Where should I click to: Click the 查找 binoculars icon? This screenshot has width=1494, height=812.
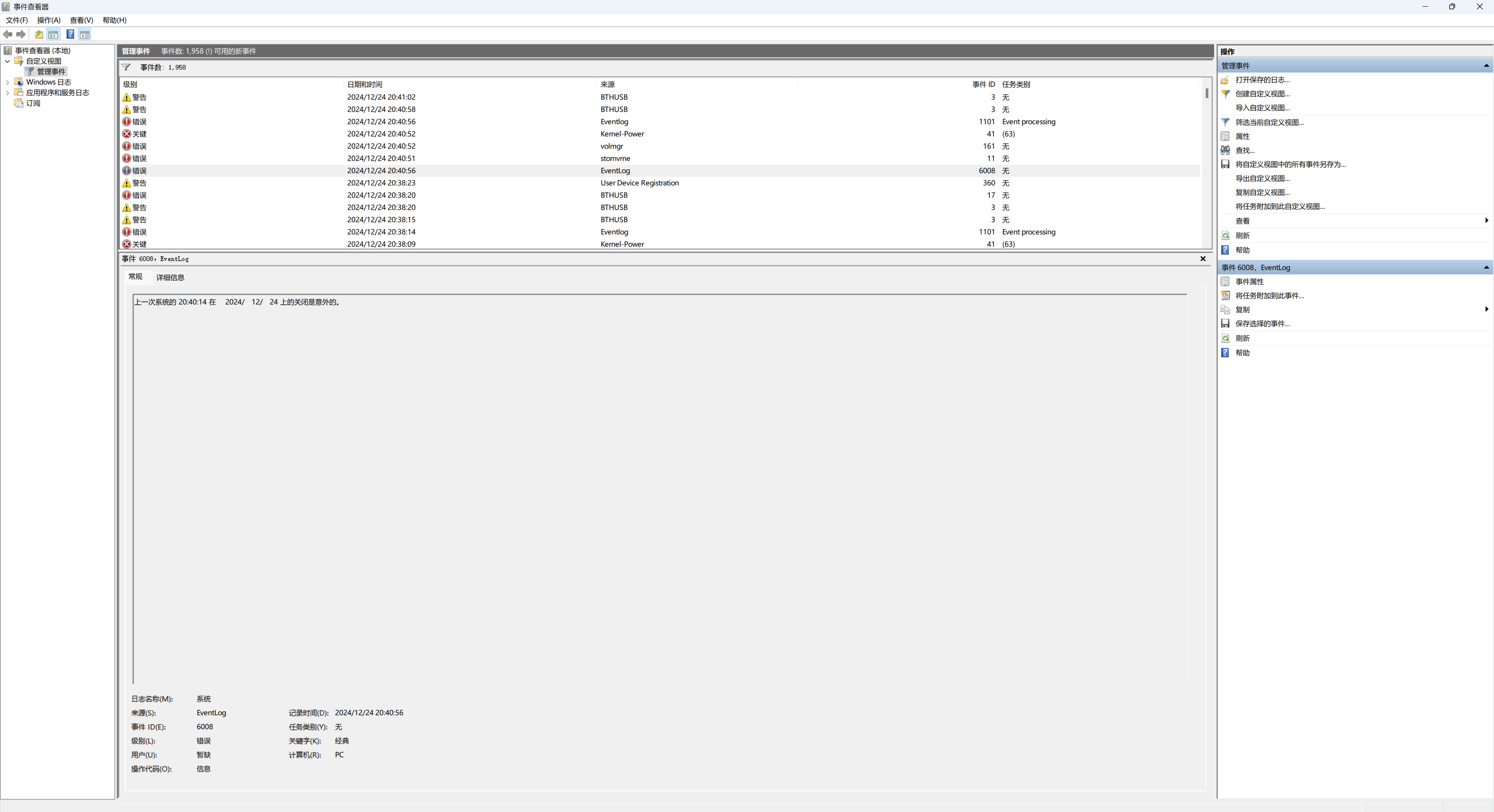click(1225, 150)
